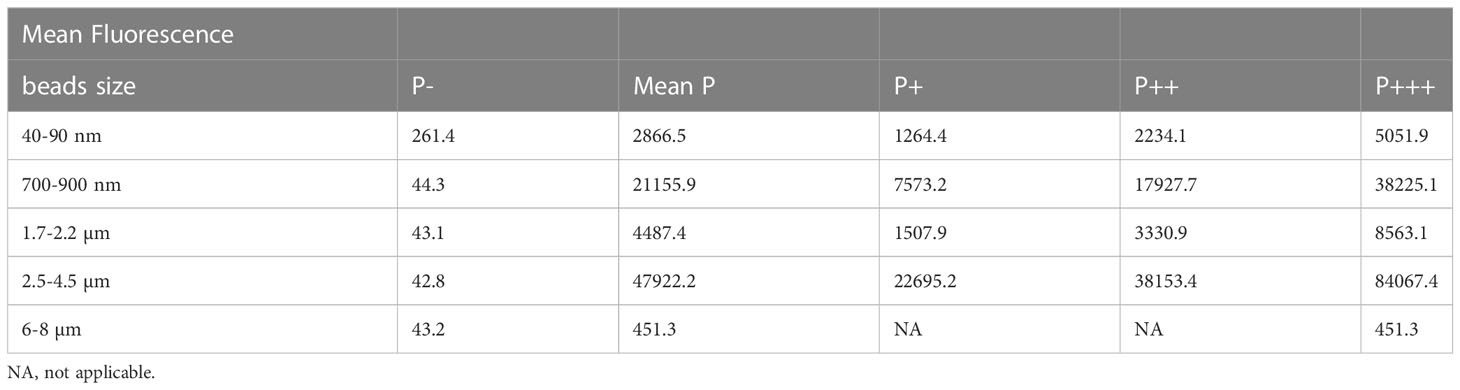Select the 'P++' column header

(x=1154, y=86)
